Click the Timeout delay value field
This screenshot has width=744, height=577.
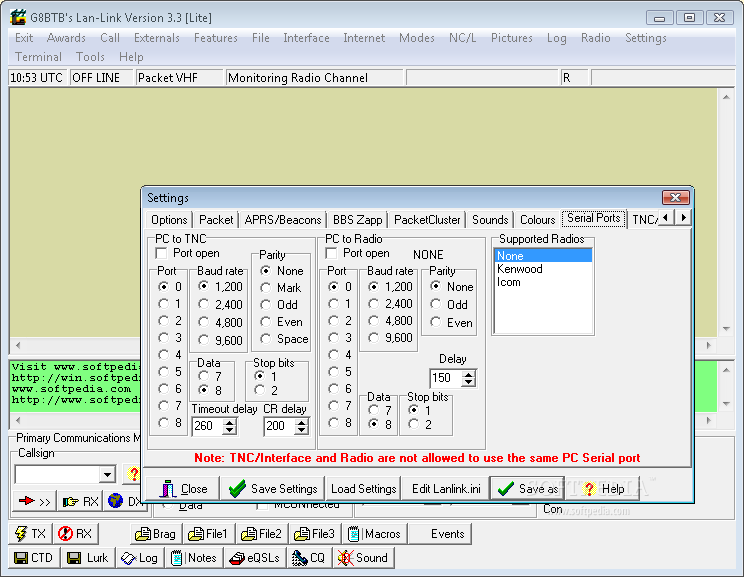208,426
